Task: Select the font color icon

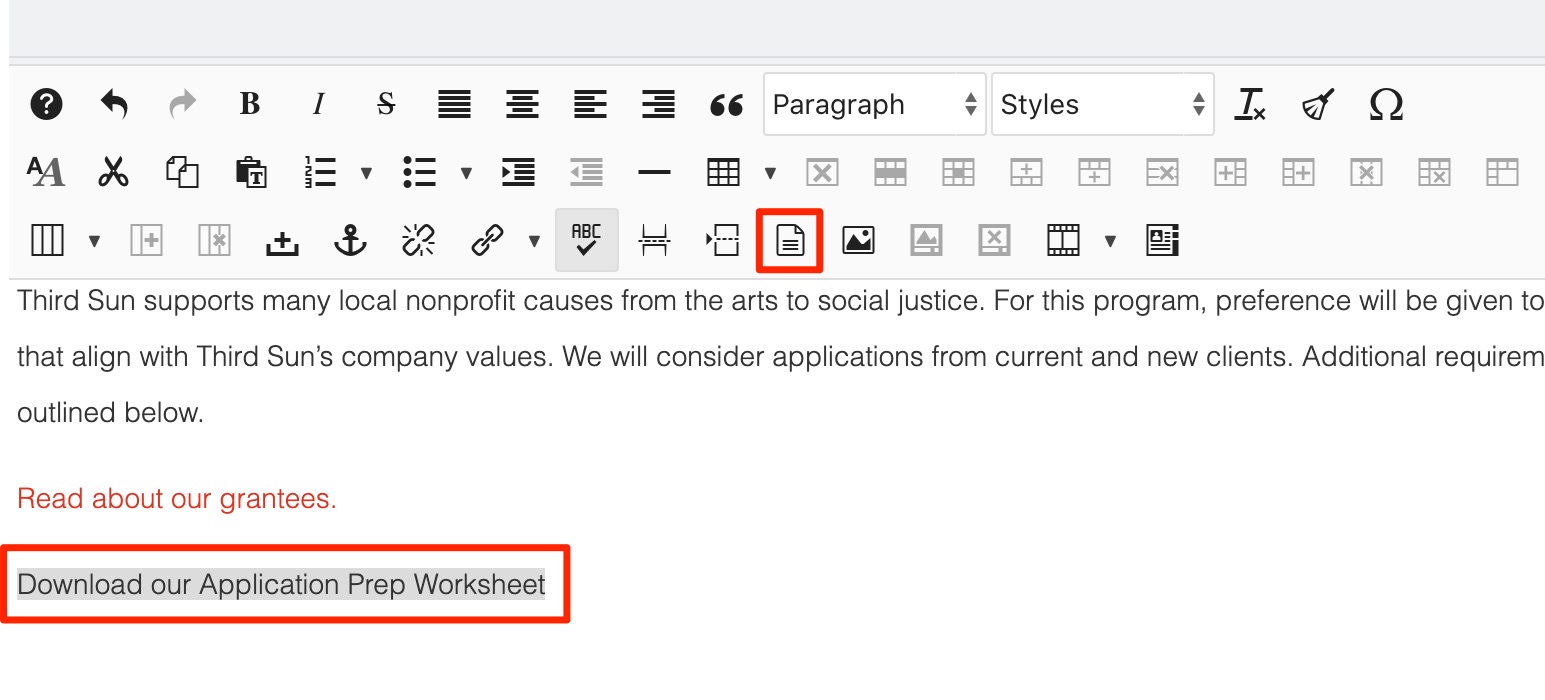Action: (x=46, y=172)
